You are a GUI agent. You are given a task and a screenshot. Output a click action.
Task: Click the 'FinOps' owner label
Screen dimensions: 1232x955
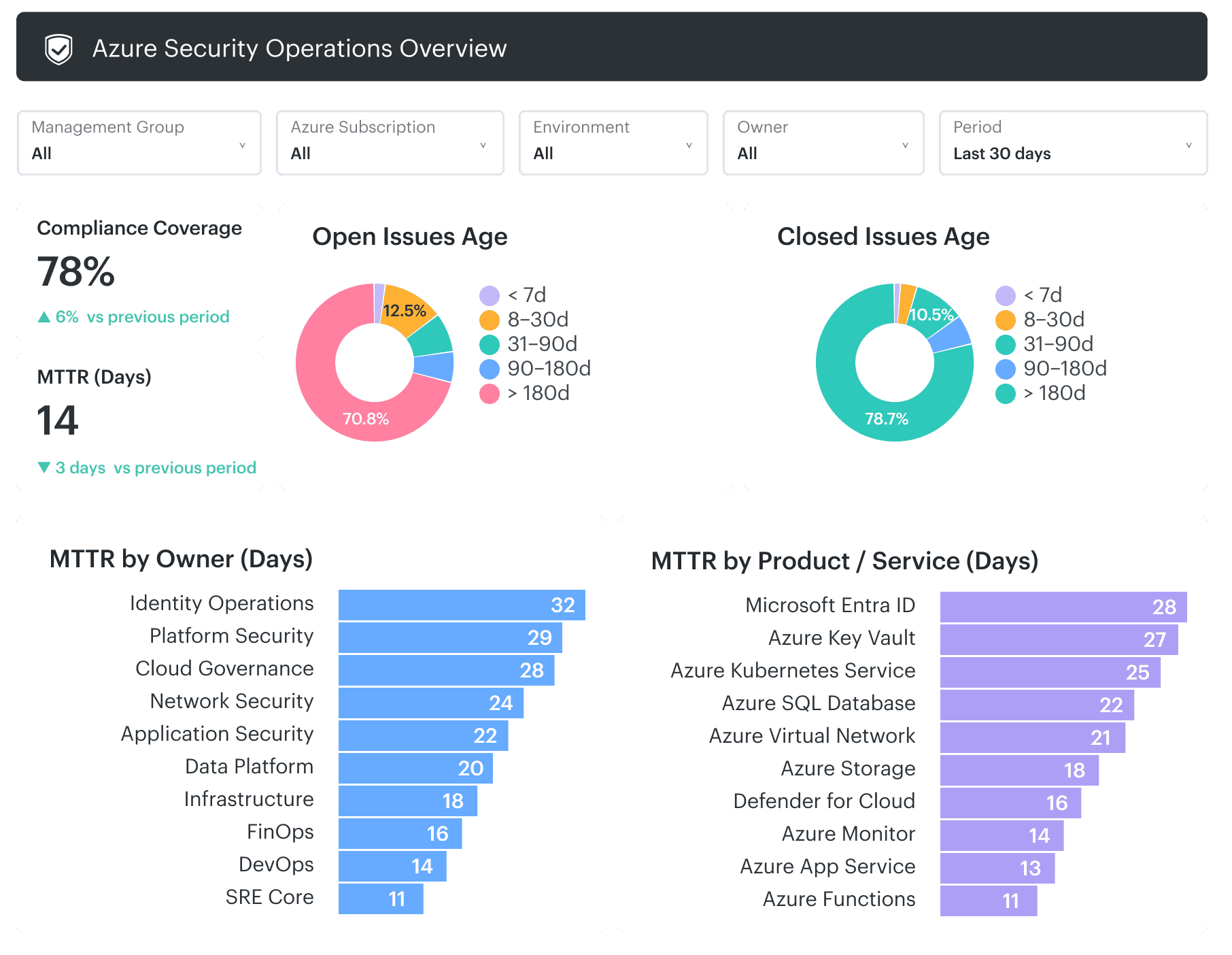(x=280, y=832)
